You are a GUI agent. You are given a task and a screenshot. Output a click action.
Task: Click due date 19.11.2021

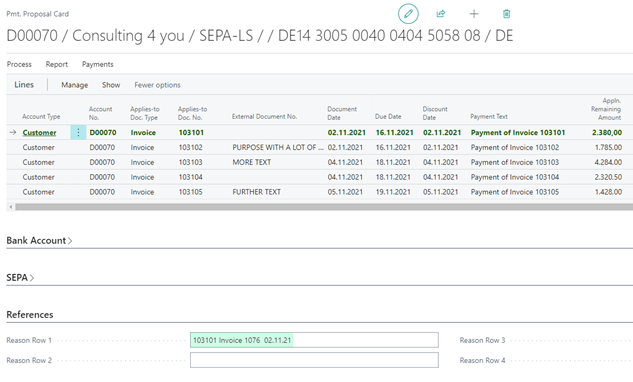(x=393, y=192)
